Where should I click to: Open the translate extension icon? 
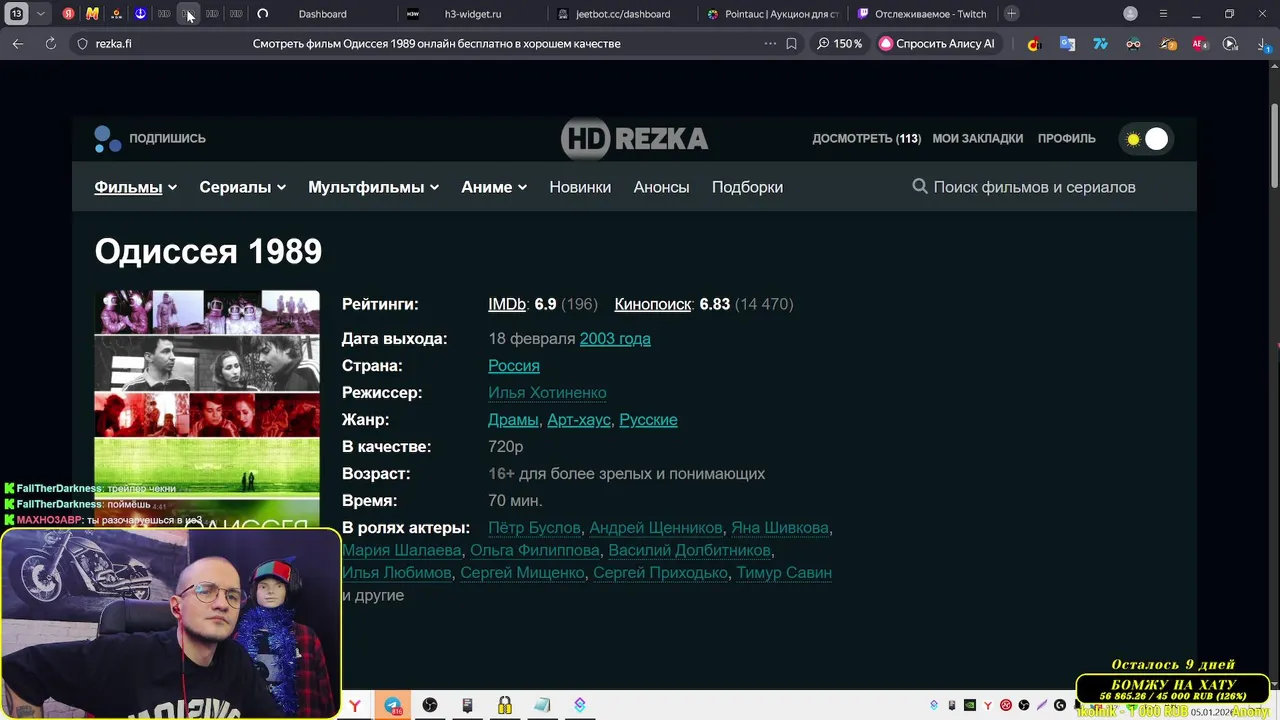(x=1067, y=44)
